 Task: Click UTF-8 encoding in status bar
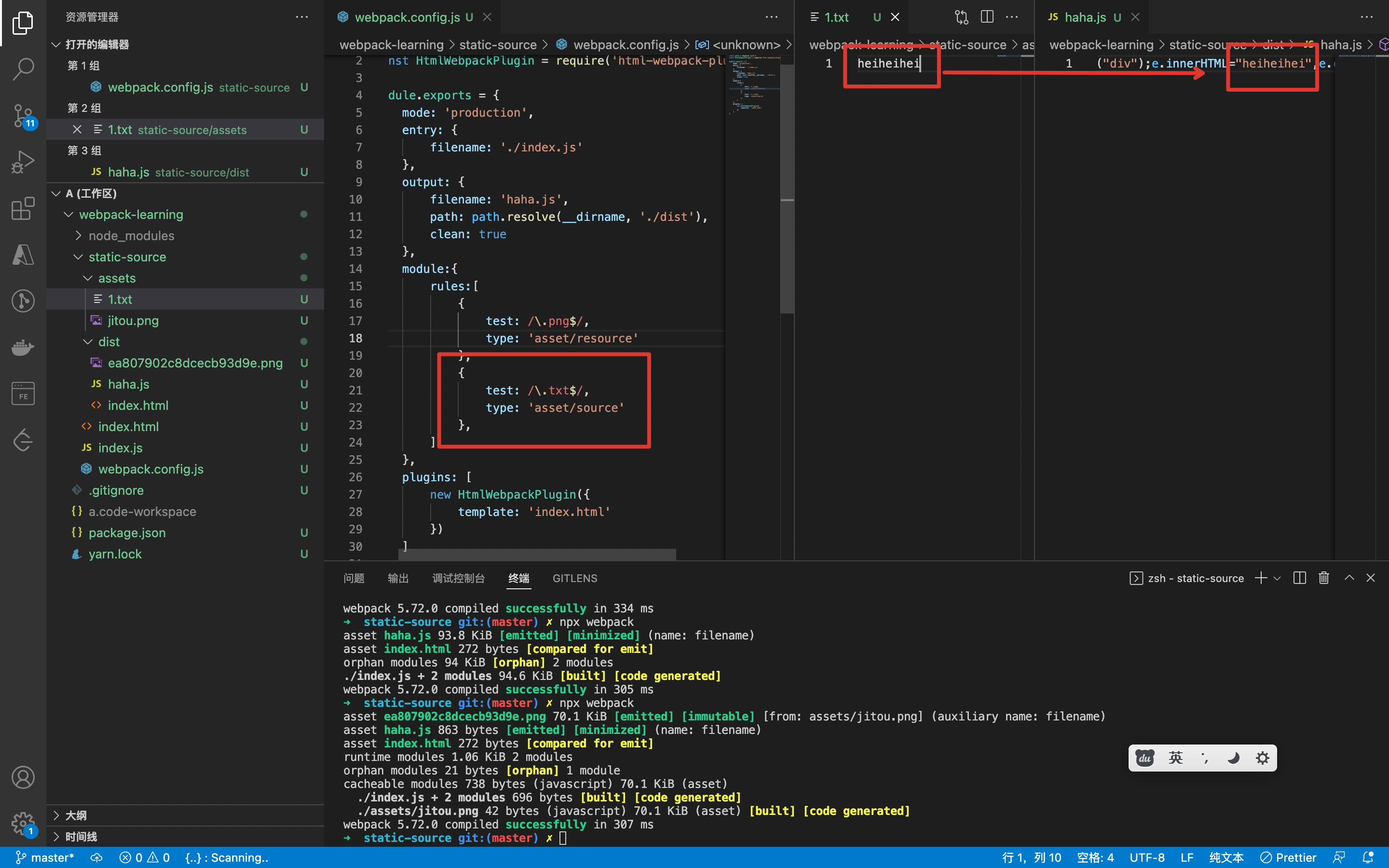coord(1147,857)
